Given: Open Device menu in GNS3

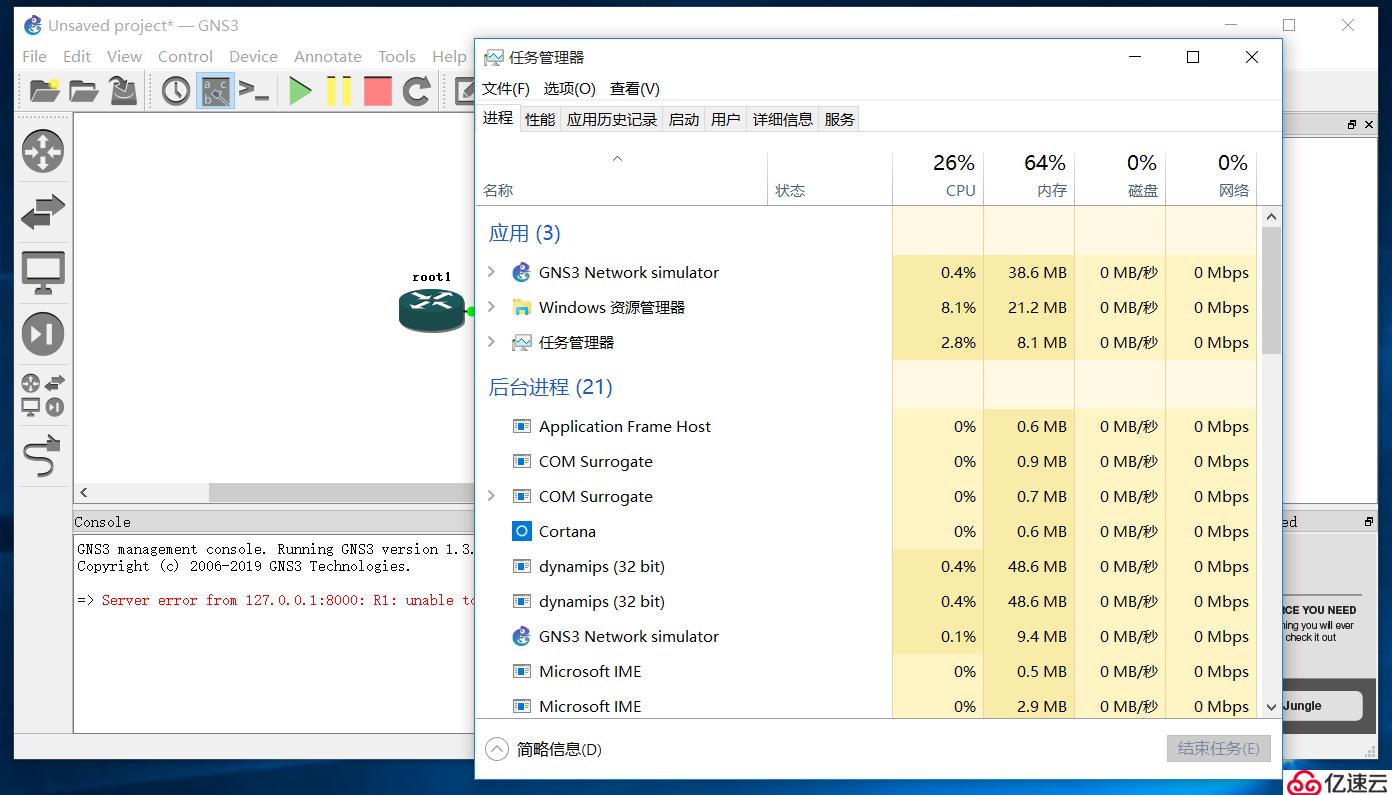Looking at the screenshot, I should tap(253, 56).
